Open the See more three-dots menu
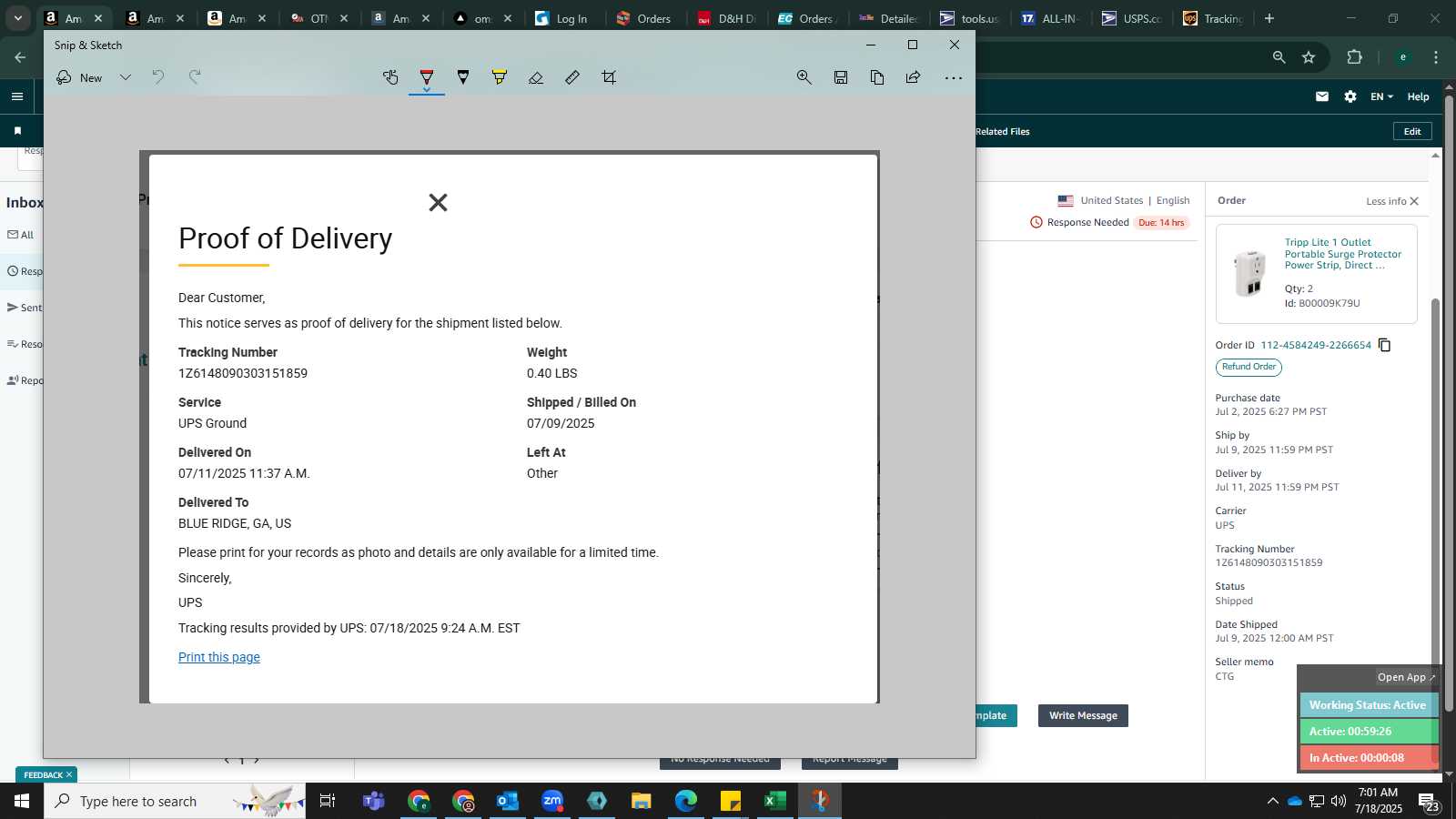The image size is (1456, 819). (x=954, y=77)
